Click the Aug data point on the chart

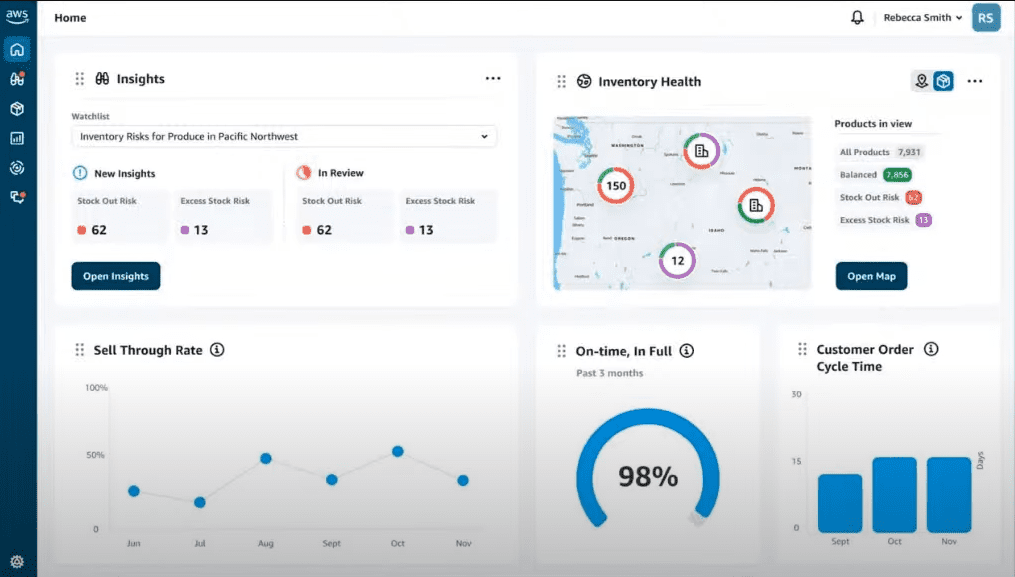click(x=266, y=458)
